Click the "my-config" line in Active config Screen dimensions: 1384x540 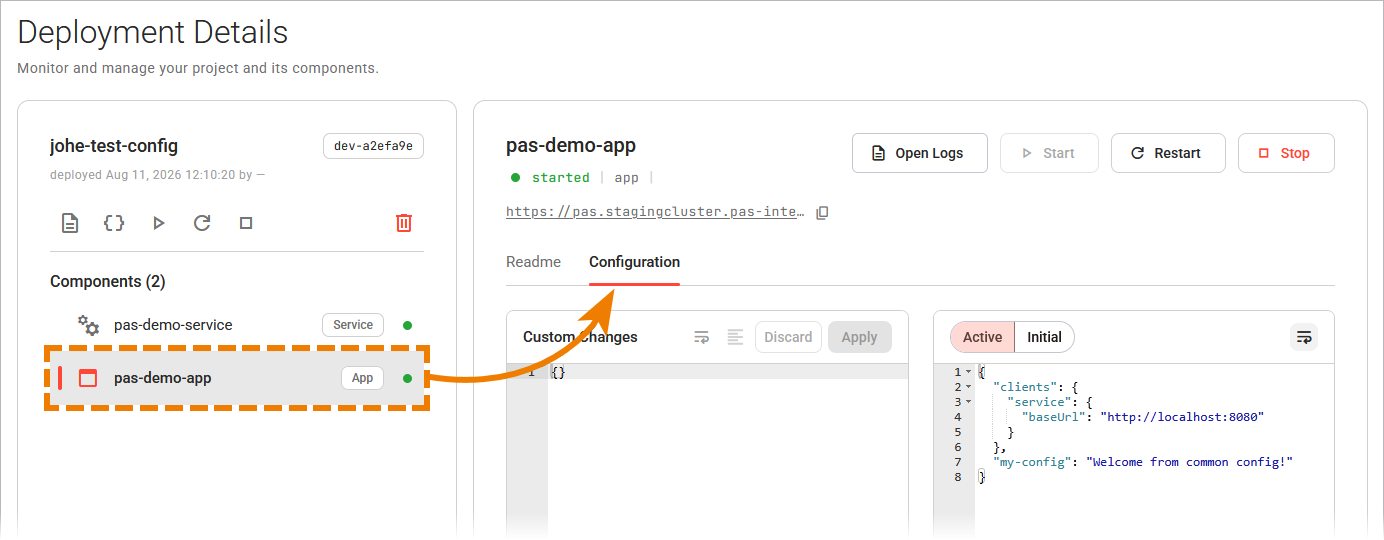[x=1144, y=462]
